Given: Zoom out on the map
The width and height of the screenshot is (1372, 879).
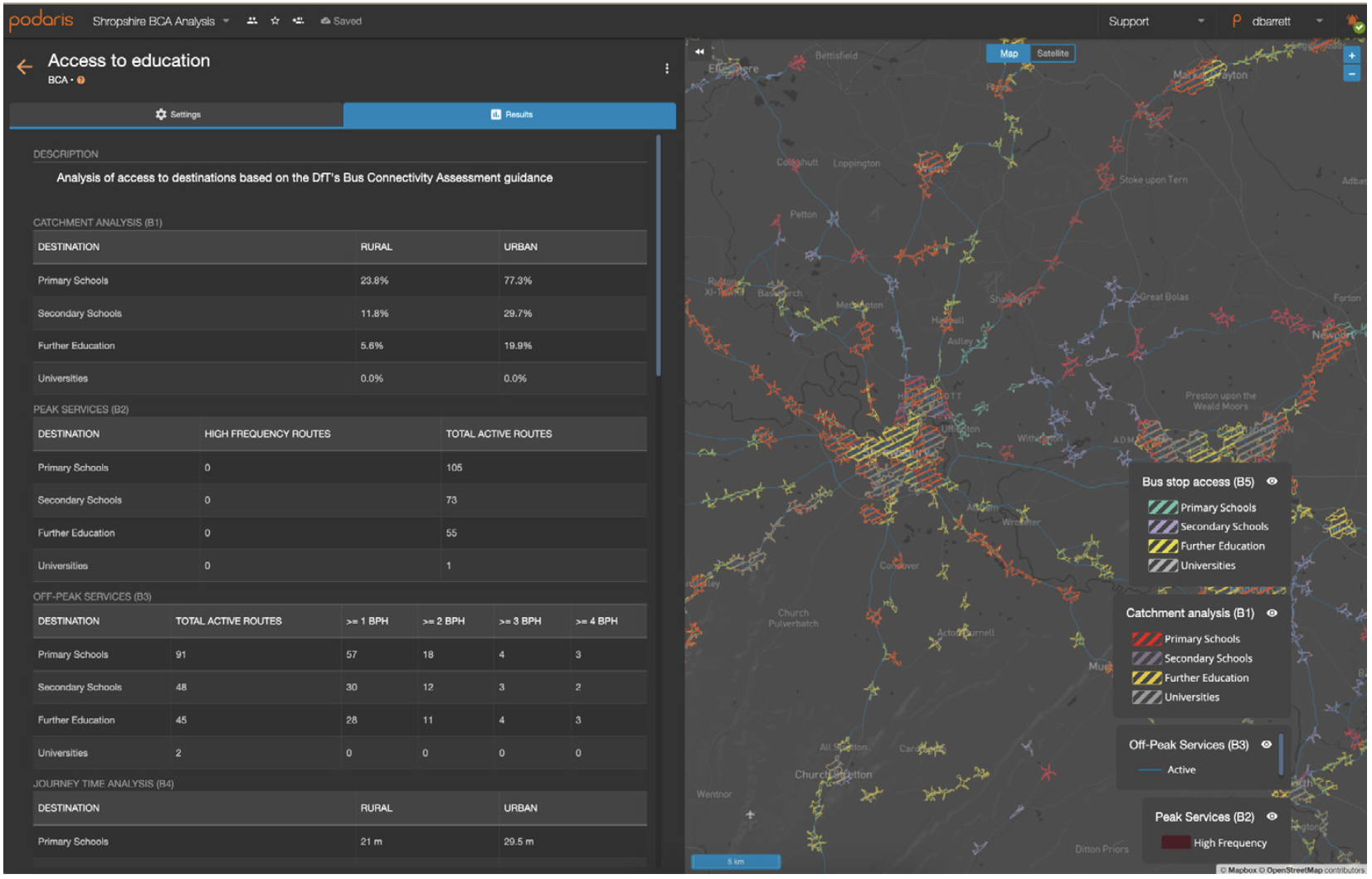Looking at the screenshot, I should [x=1352, y=74].
